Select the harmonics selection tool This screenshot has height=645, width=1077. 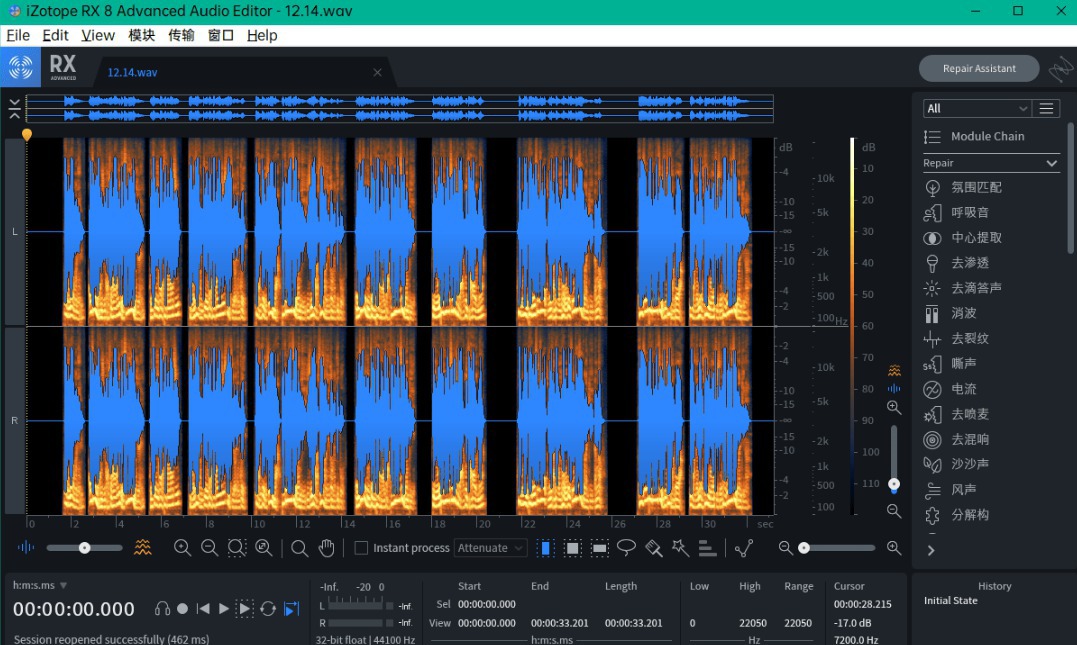(x=707, y=547)
